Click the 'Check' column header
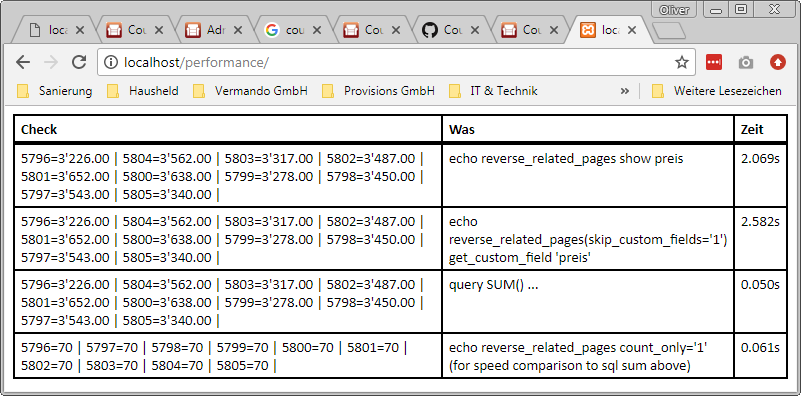Viewport: 801px width, 396px height. point(228,129)
